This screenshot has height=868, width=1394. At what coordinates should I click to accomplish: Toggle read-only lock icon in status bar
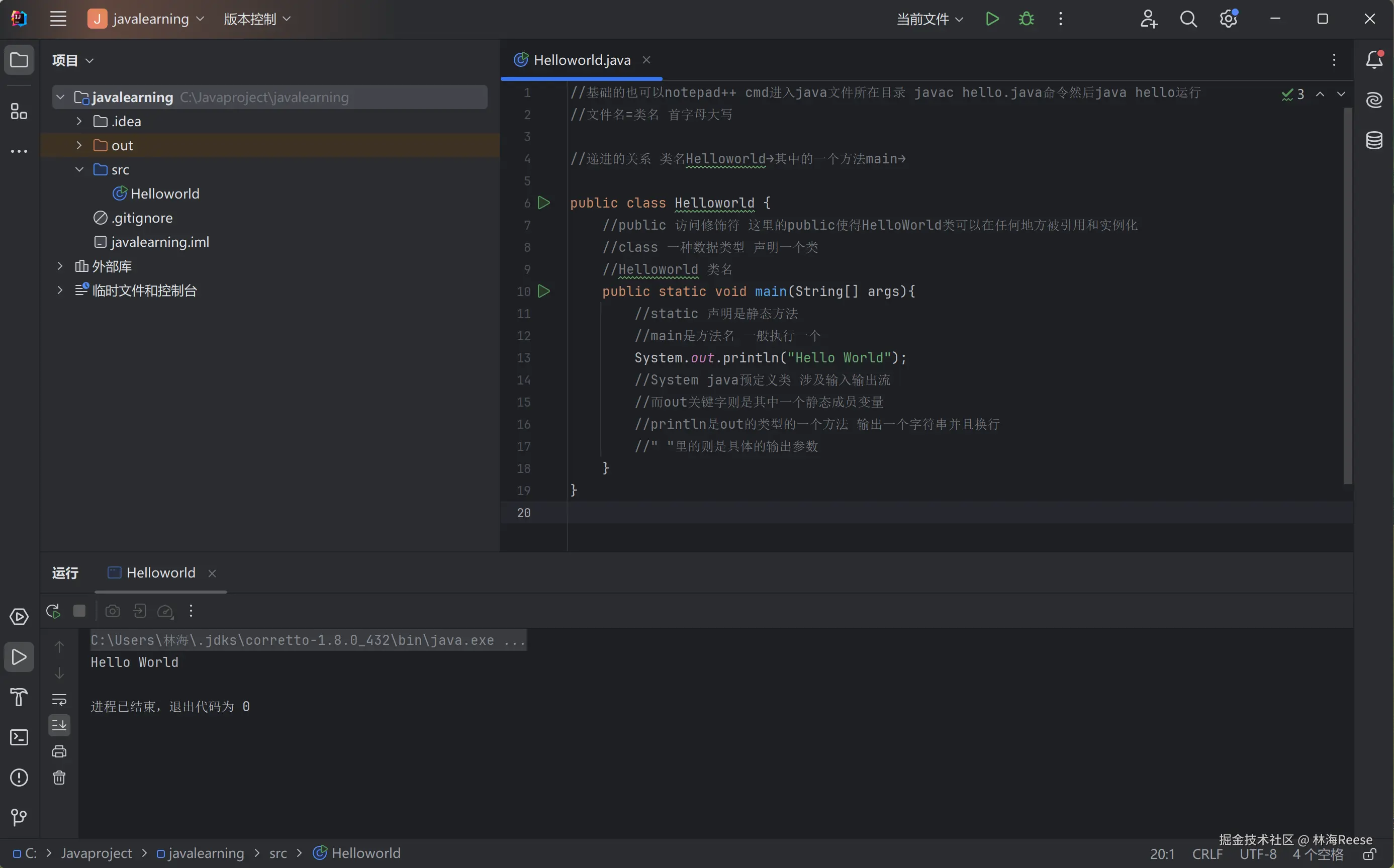pyautogui.click(x=1369, y=854)
